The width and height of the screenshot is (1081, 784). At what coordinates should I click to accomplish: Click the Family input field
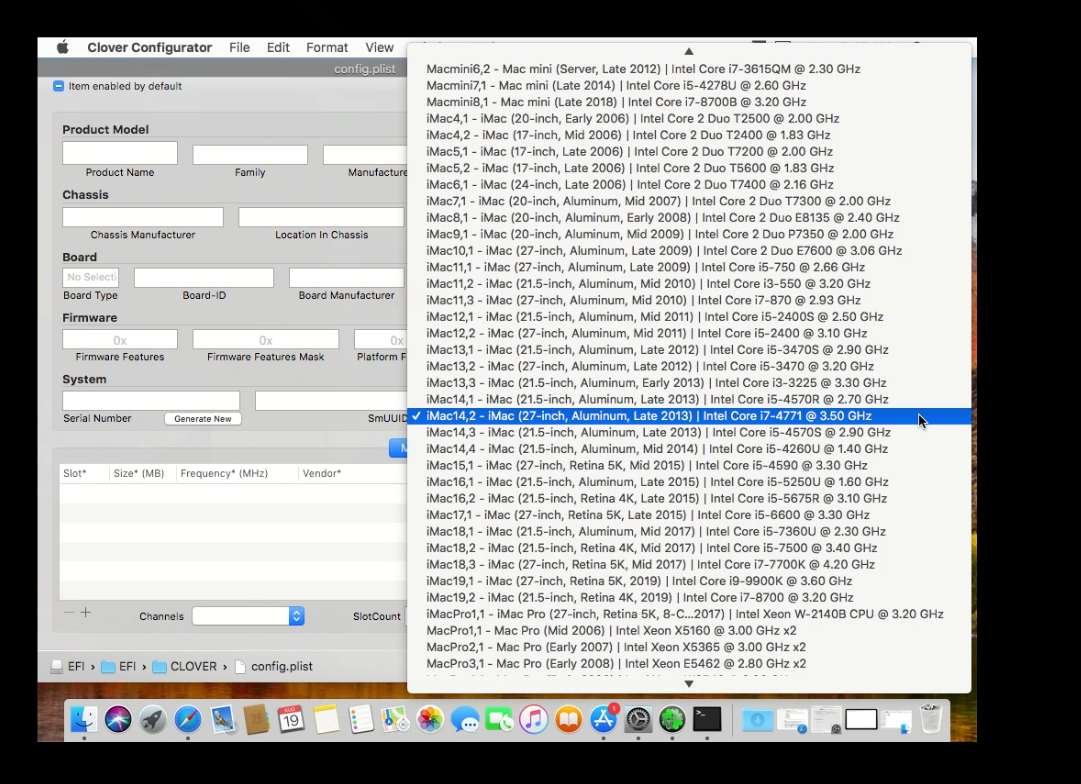pyautogui.click(x=250, y=154)
